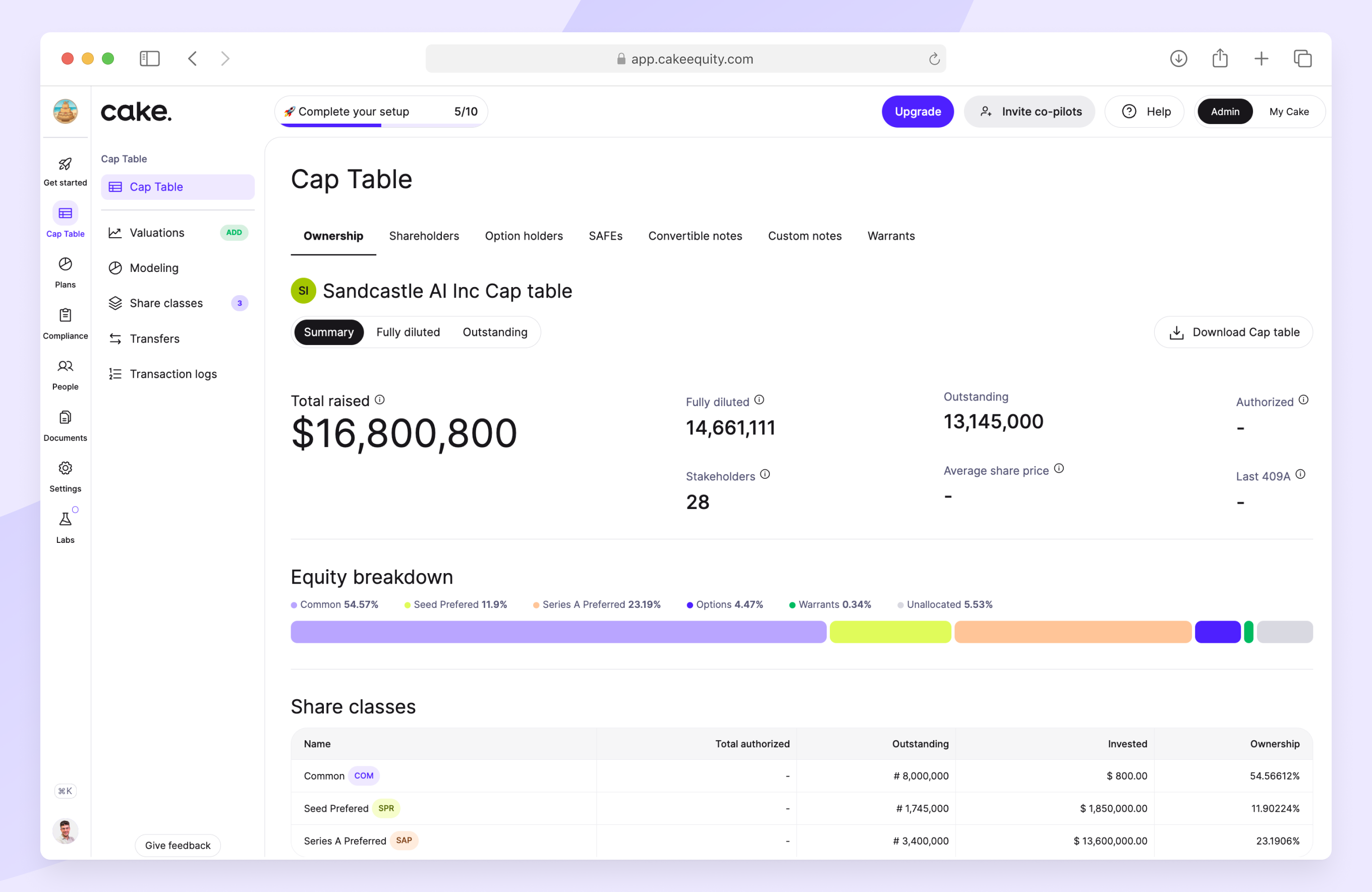Click Average share price info icon
The height and width of the screenshot is (892, 1372).
point(1059,468)
